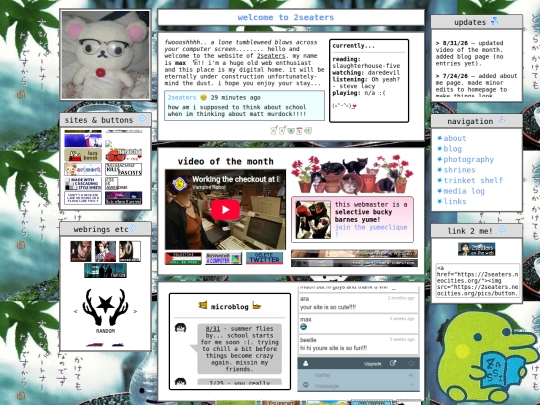Click the 2seaters on the web button

coord(477,249)
